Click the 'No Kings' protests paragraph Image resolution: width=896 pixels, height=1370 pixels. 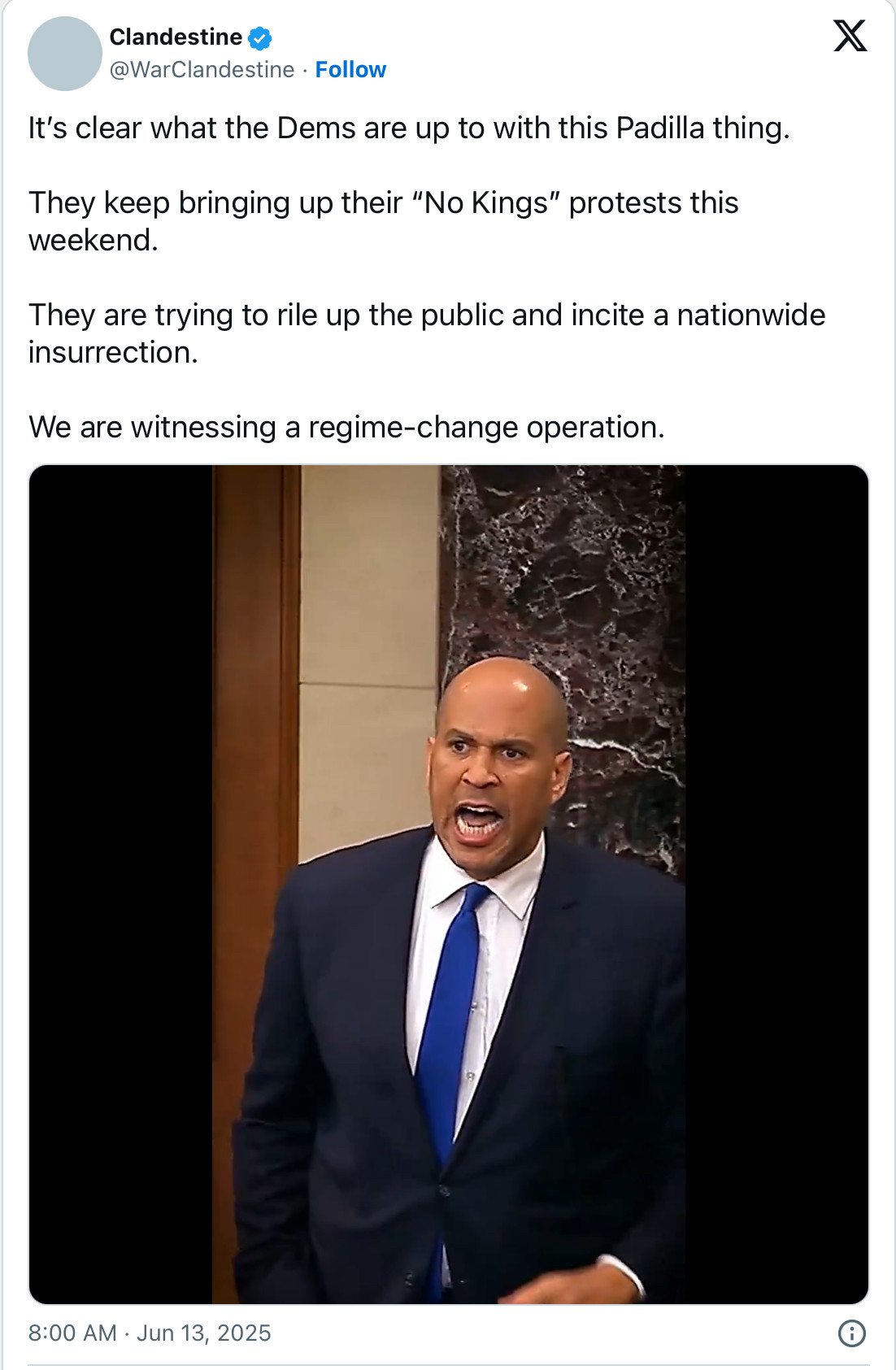pos(384,221)
